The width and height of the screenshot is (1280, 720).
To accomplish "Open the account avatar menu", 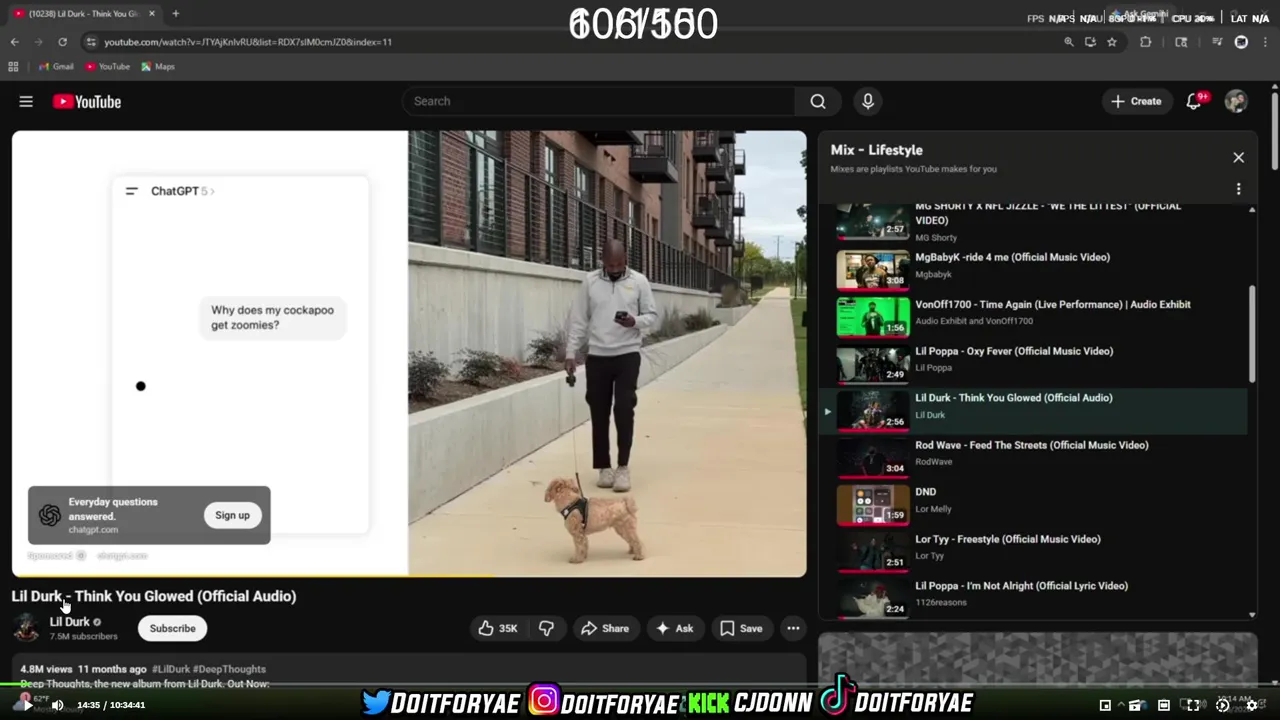I will 1236,101.
